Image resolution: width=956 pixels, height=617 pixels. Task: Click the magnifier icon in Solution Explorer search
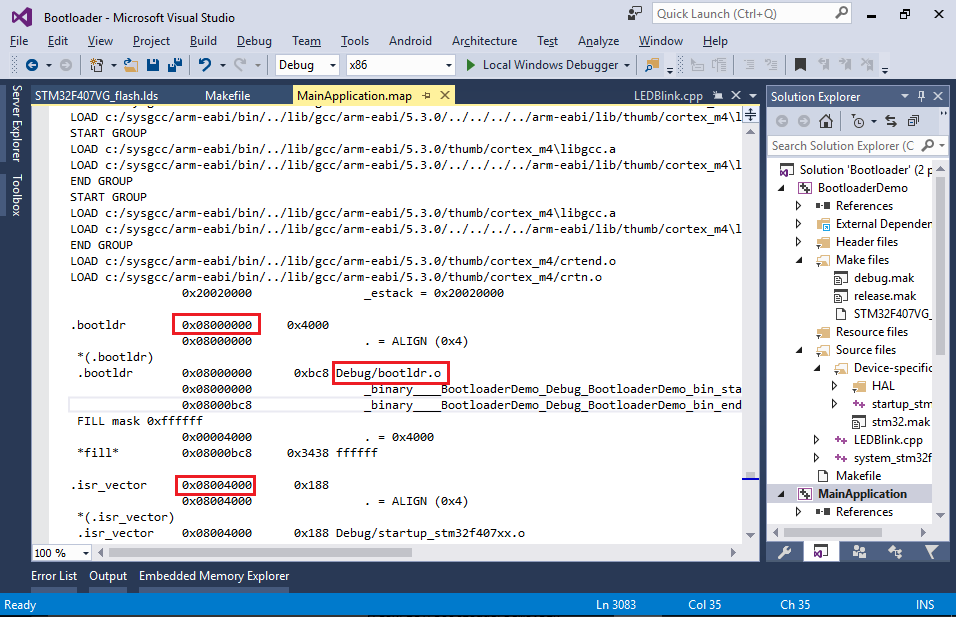[927, 146]
